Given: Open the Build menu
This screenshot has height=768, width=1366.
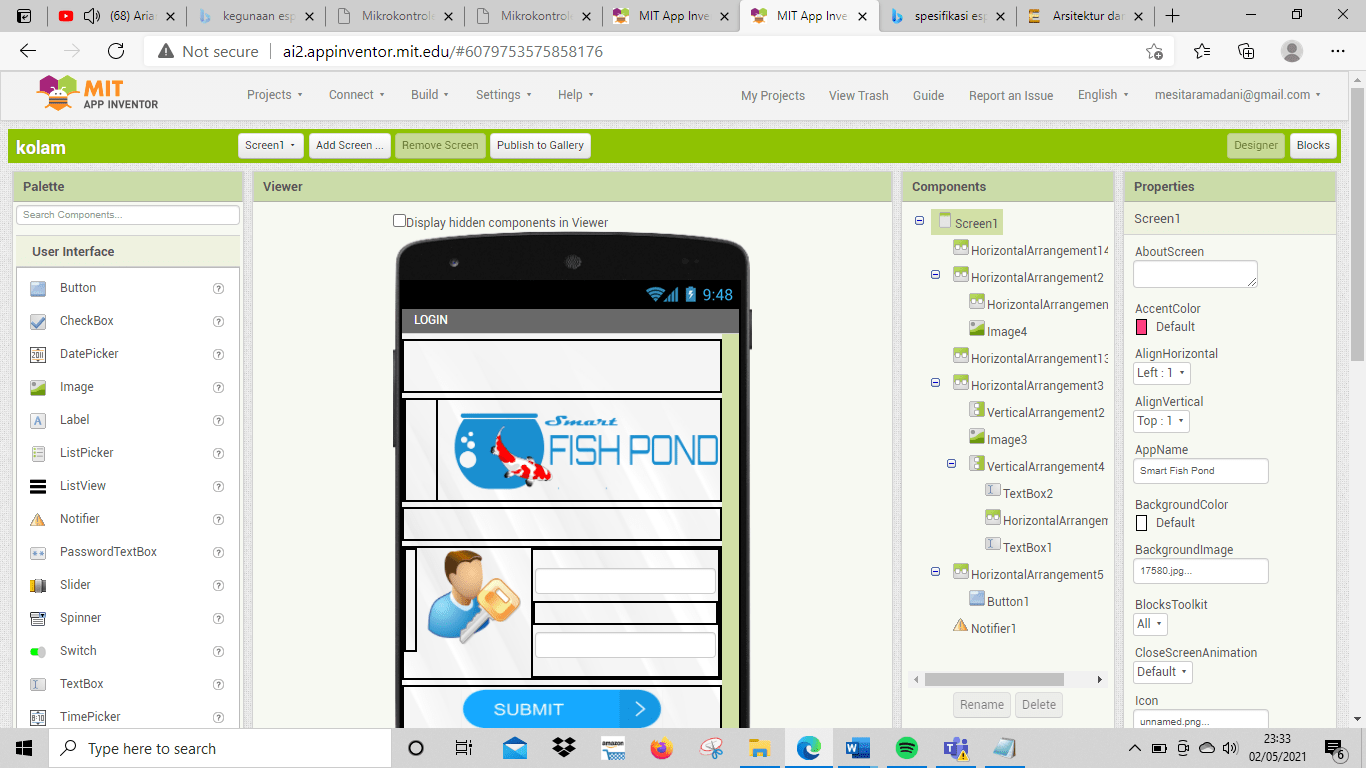Looking at the screenshot, I should [x=429, y=95].
